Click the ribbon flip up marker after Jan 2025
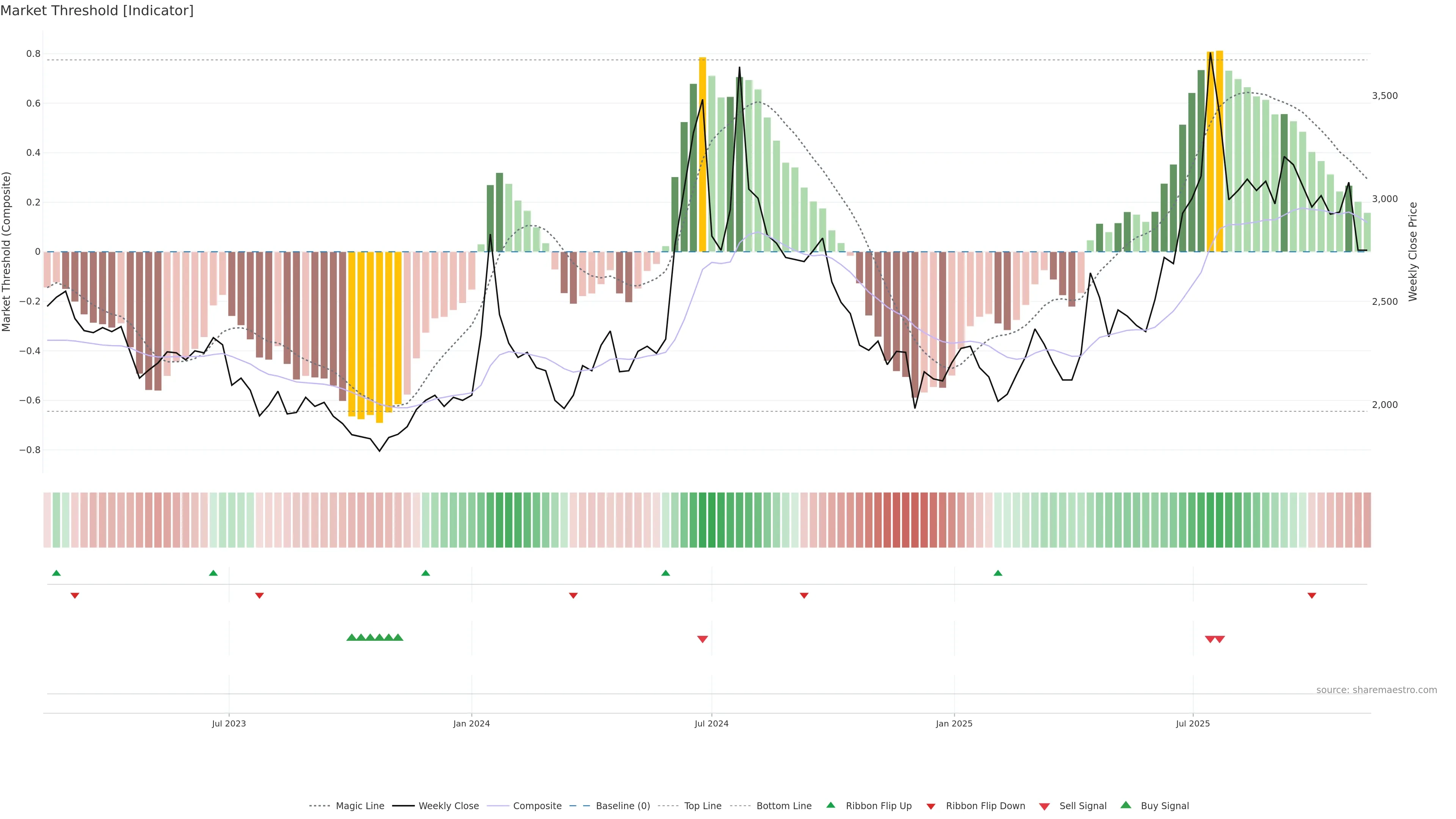This screenshot has height=819, width=1456. coord(998,573)
